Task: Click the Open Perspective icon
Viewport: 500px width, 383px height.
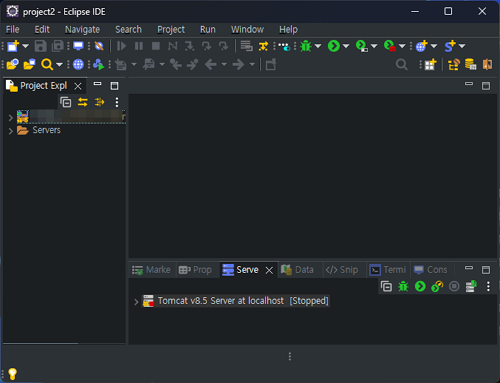Action: pyautogui.click(x=430, y=64)
